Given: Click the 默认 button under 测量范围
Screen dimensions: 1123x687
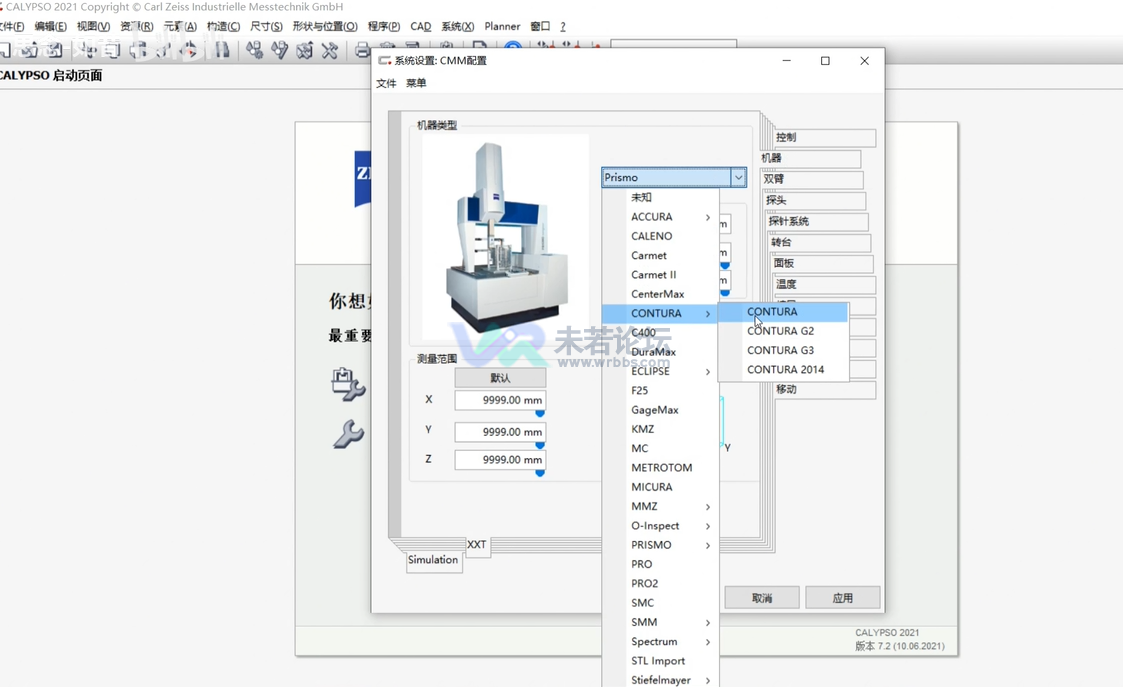Looking at the screenshot, I should 500,378.
